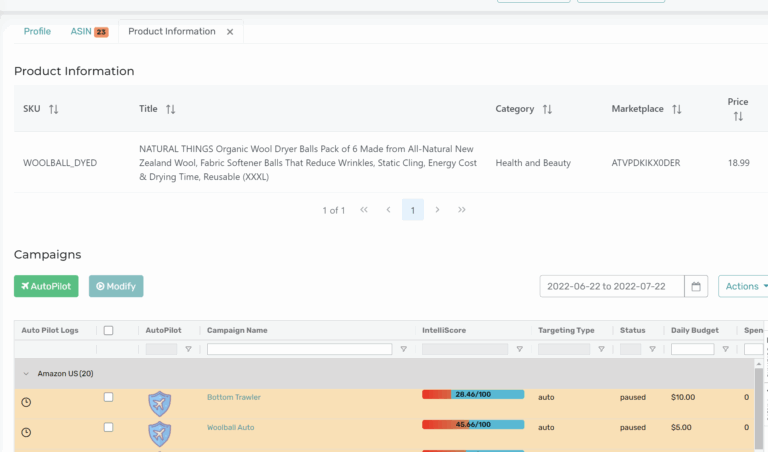Click the ASIN count badge 23
This screenshot has height=452, width=768.
tap(101, 32)
